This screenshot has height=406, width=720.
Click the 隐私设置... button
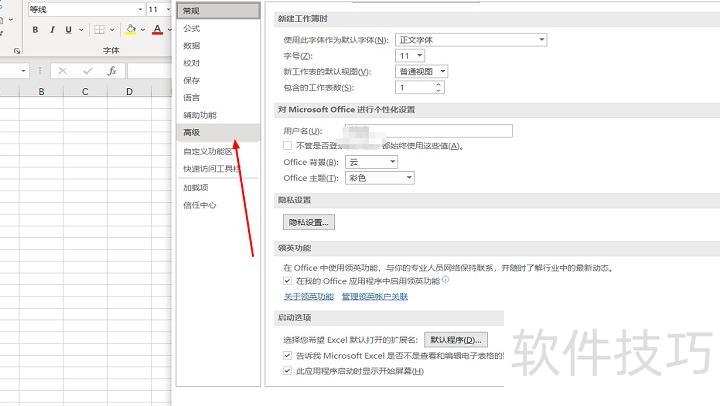point(309,222)
